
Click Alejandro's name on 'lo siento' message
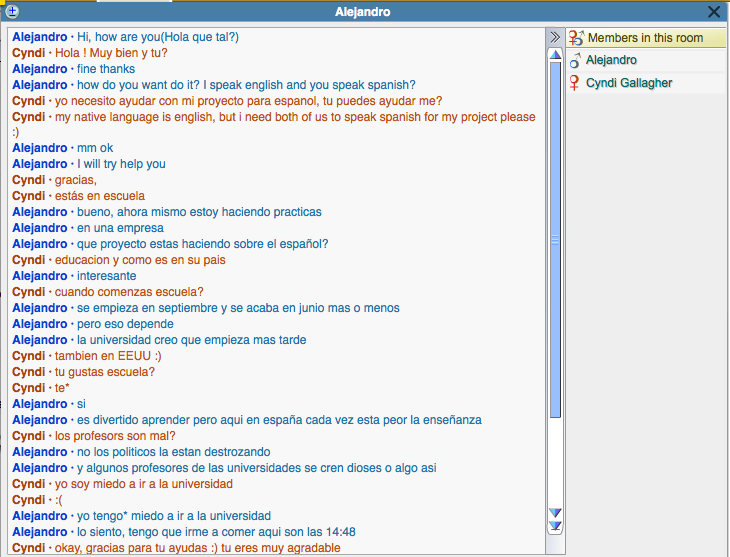click(40, 532)
